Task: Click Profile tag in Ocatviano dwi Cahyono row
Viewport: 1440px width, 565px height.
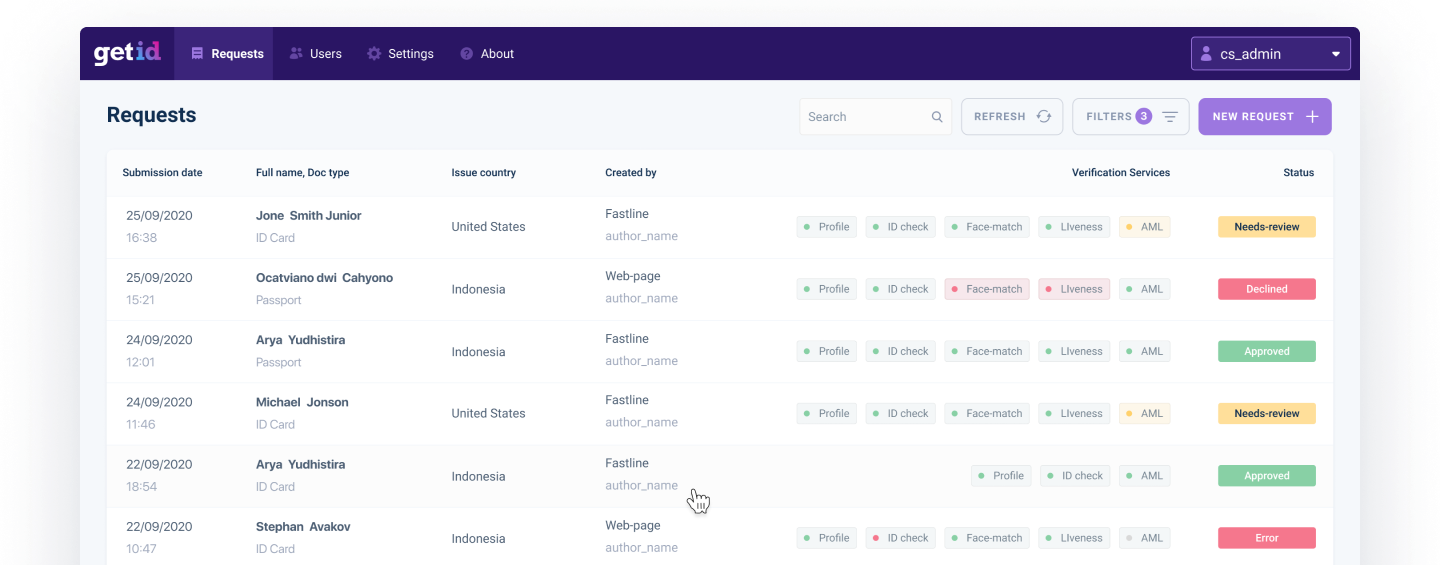Action: click(x=826, y=289)
